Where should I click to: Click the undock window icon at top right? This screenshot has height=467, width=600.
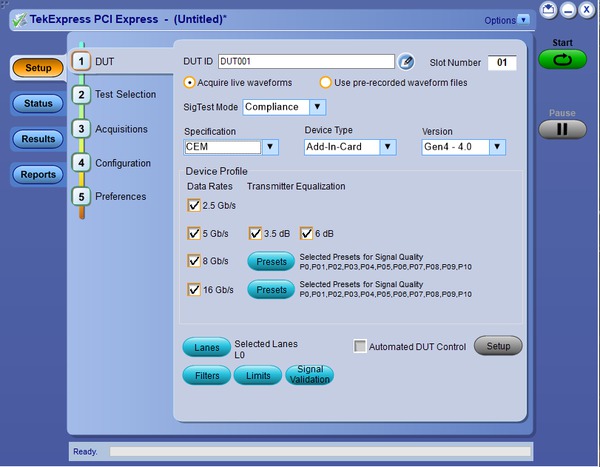point(549,10)
